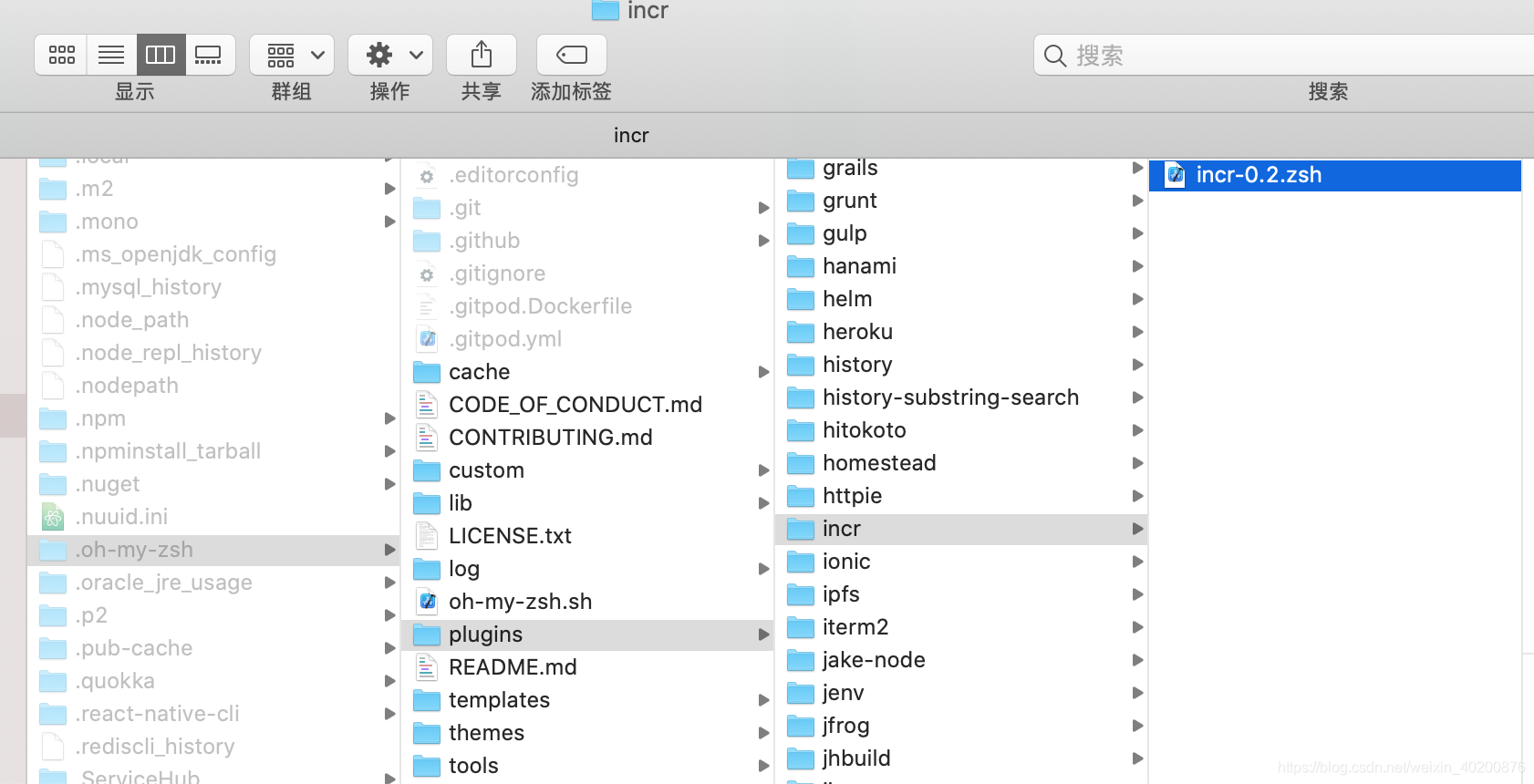The width and height of the screenshot is (1534, 784).
Task: Switch to icon view mode
Action: pyautogui.click(x=61, y=55)
